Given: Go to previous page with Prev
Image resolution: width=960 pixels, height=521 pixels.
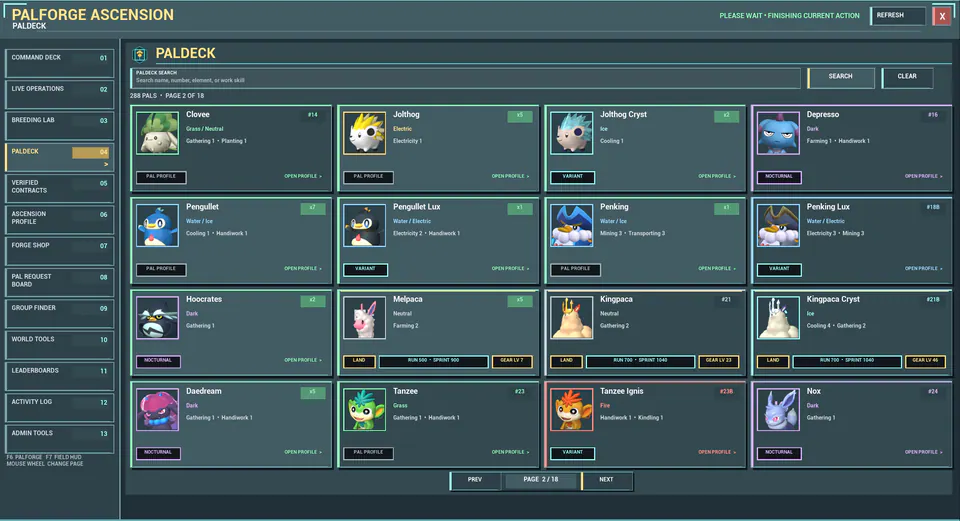Looking at the screenshot, I should click(475, 481).
